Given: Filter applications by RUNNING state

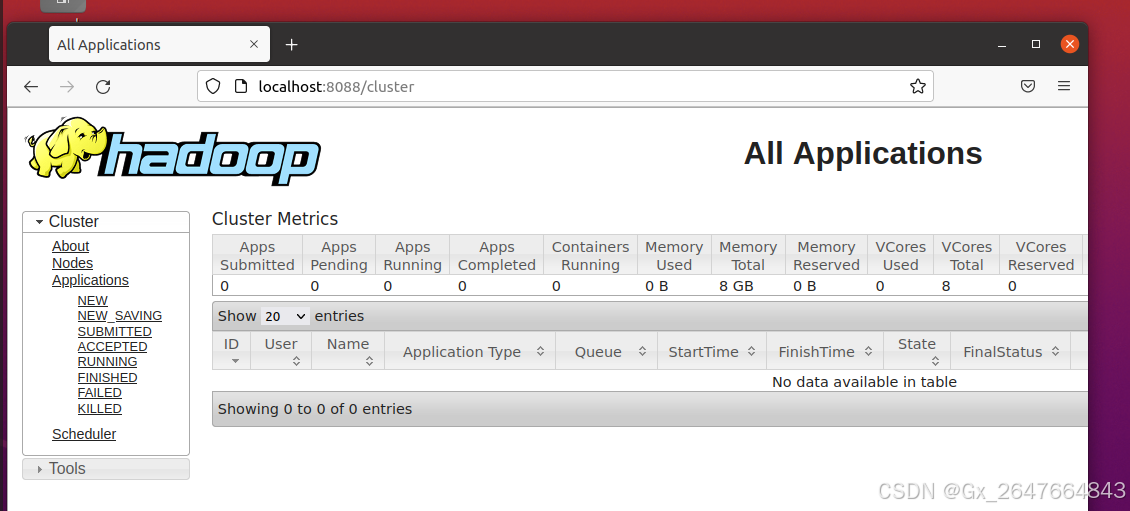Looking at the screenshot, I should pyautogui.click(x=107, y=362).
